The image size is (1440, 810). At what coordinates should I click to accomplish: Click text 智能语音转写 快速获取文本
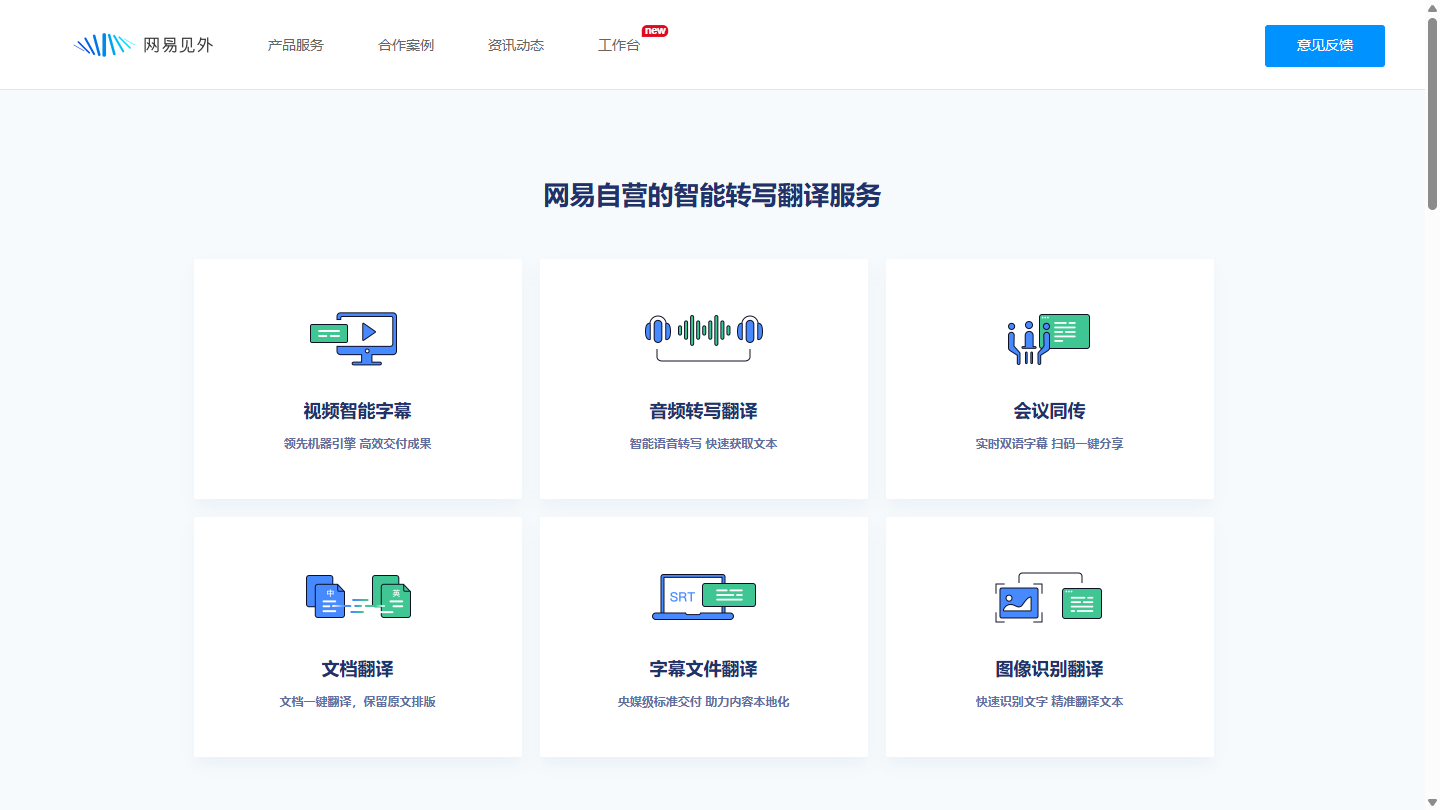[704, 444]
